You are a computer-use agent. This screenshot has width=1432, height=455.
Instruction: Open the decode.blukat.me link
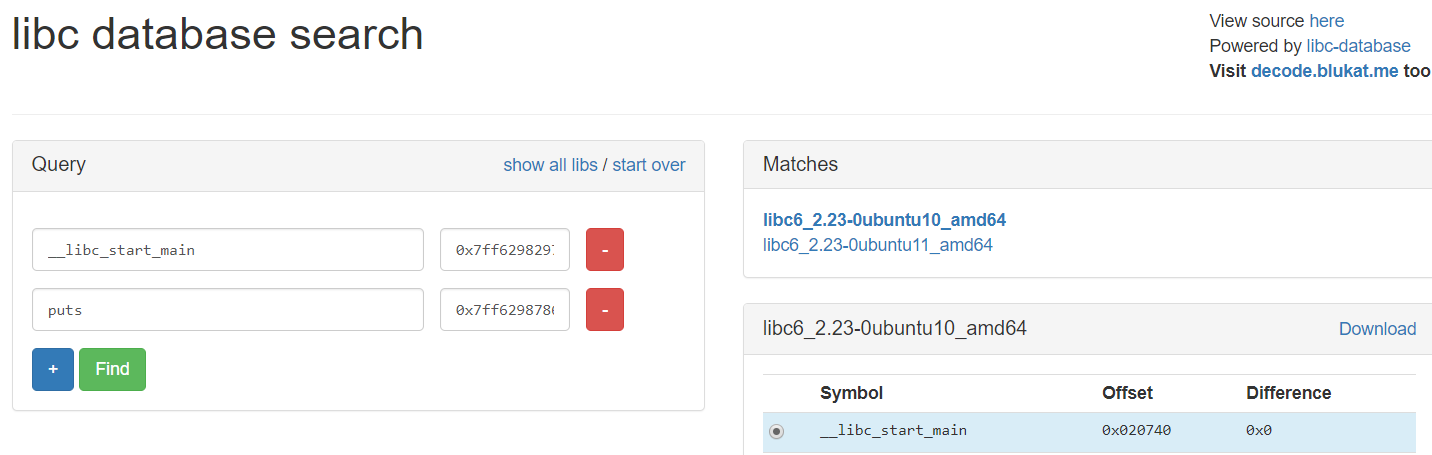pos(1324,71)
